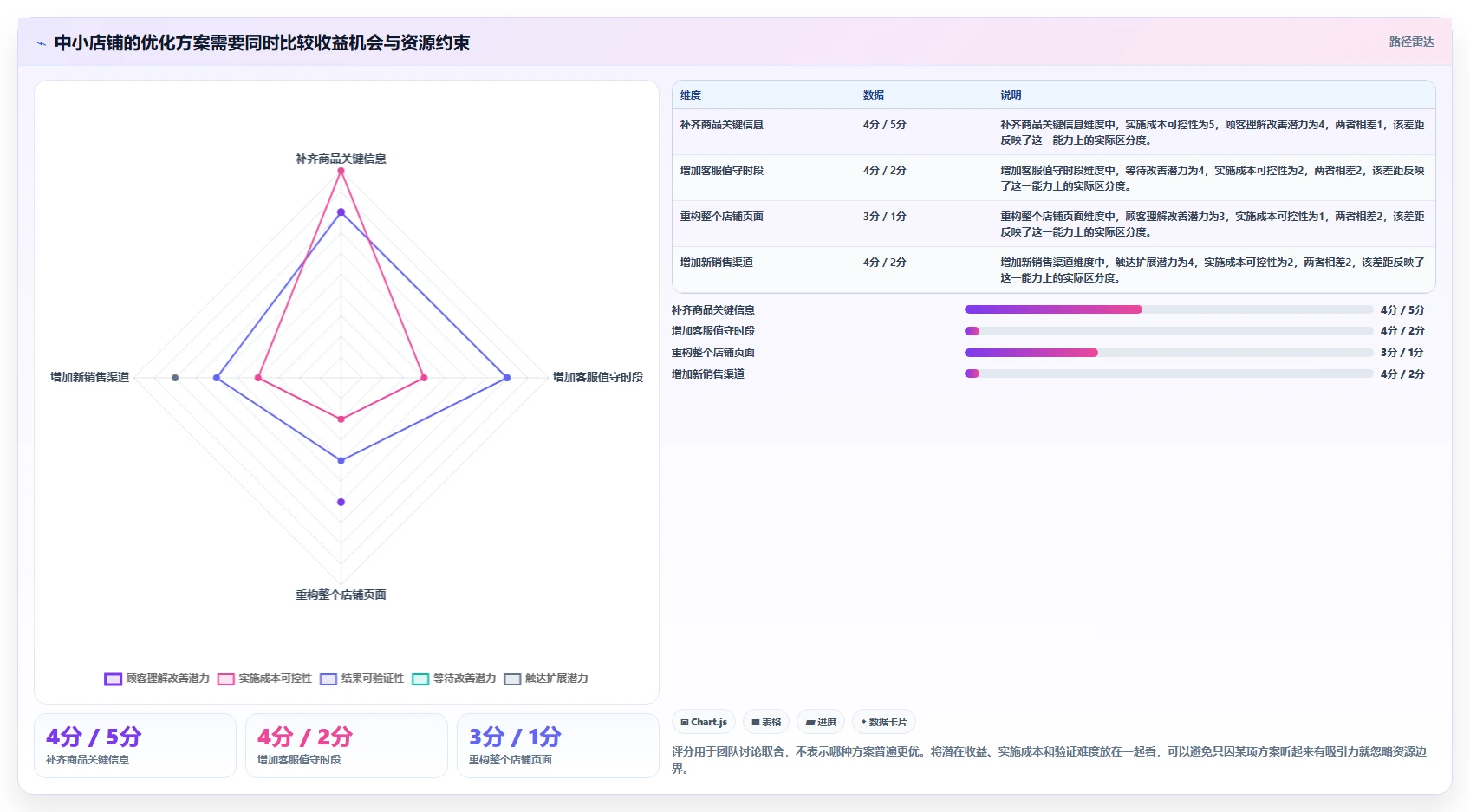Click the 补齐商品关键信息 radar axis label
Viewport: 1470px width, 812px height.
click(x=341, y=159)
